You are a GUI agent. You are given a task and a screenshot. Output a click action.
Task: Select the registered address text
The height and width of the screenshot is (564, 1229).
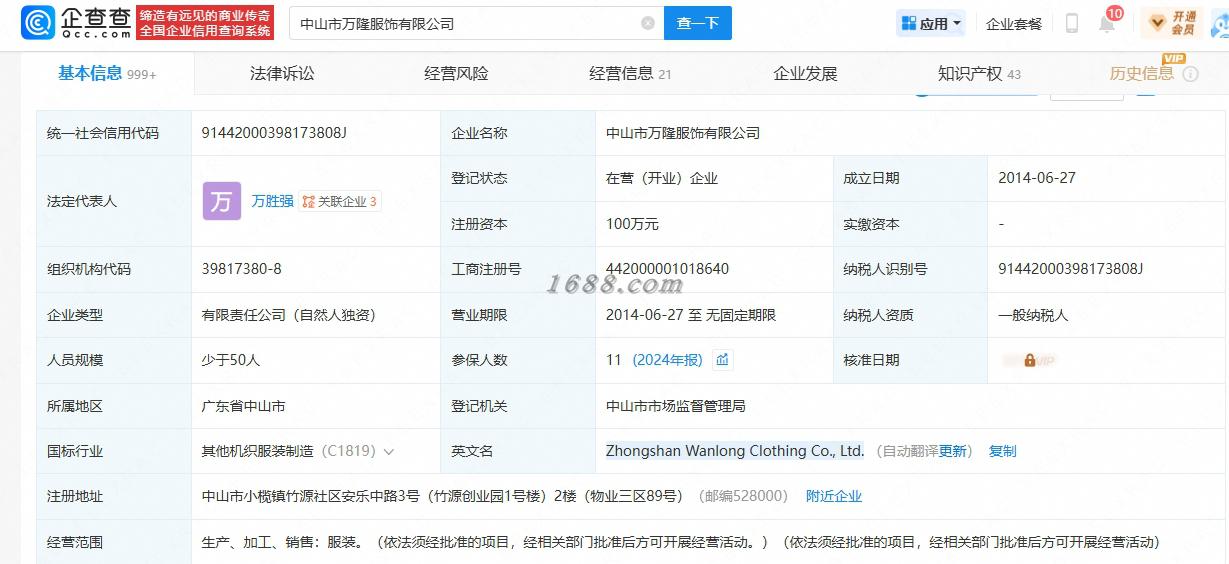[442, 496]
